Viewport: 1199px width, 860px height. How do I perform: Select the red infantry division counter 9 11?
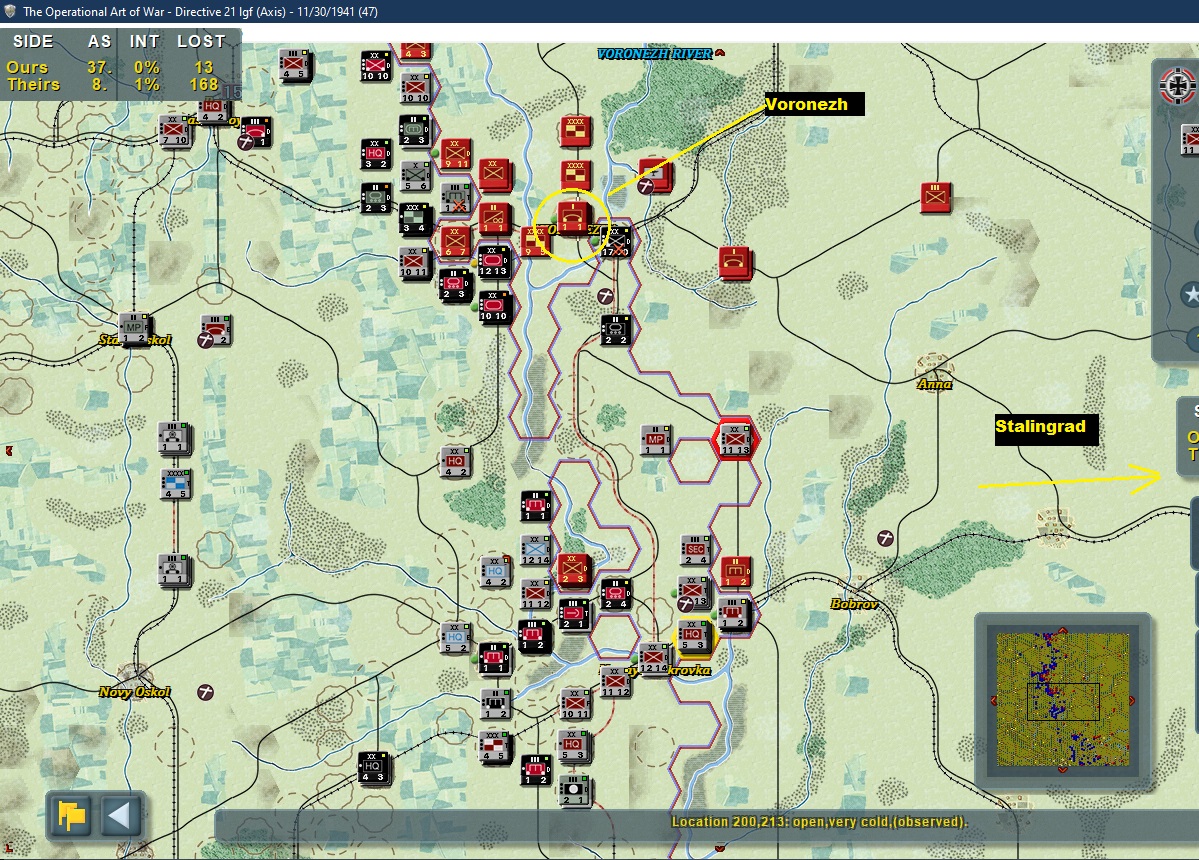coord(455,153)
